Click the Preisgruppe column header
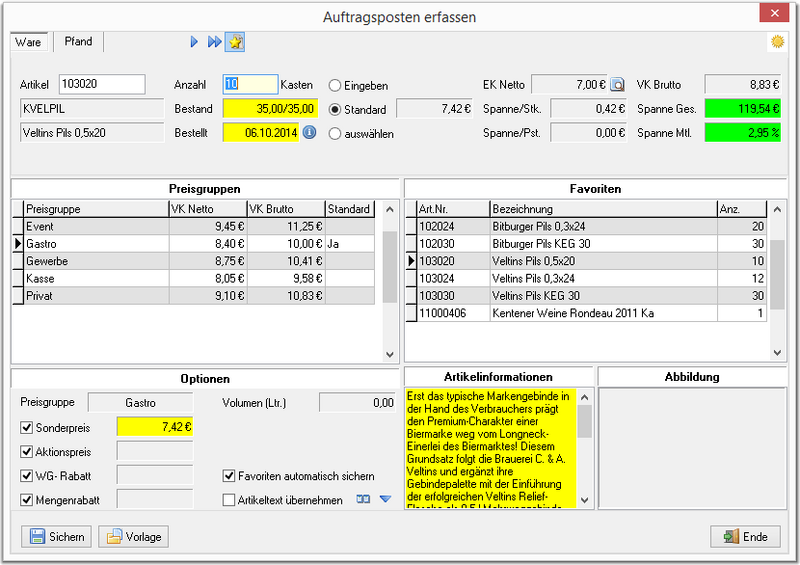This screenshot has width=800, height=565. 96,209
